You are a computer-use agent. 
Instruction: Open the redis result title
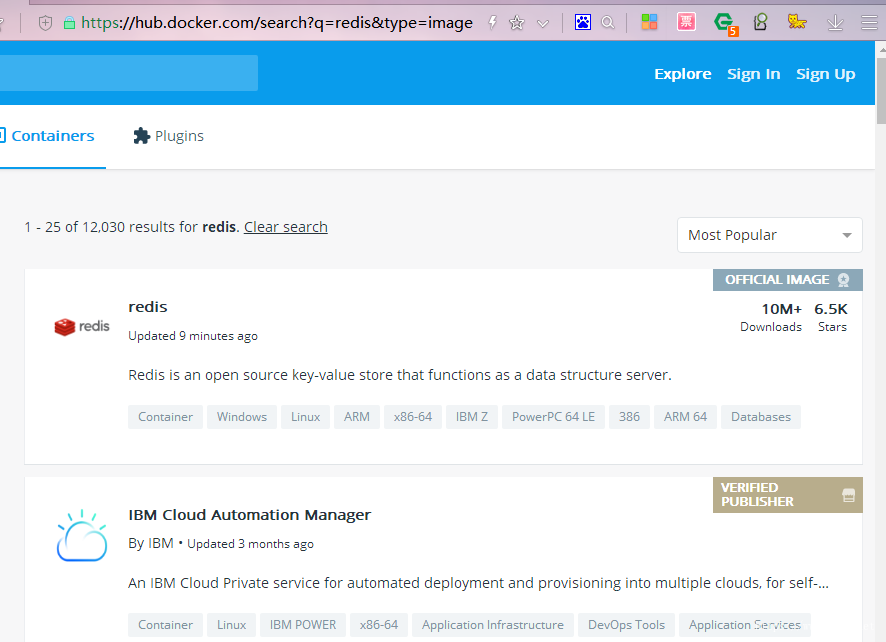pyautogui.click(x=148, y=307)
